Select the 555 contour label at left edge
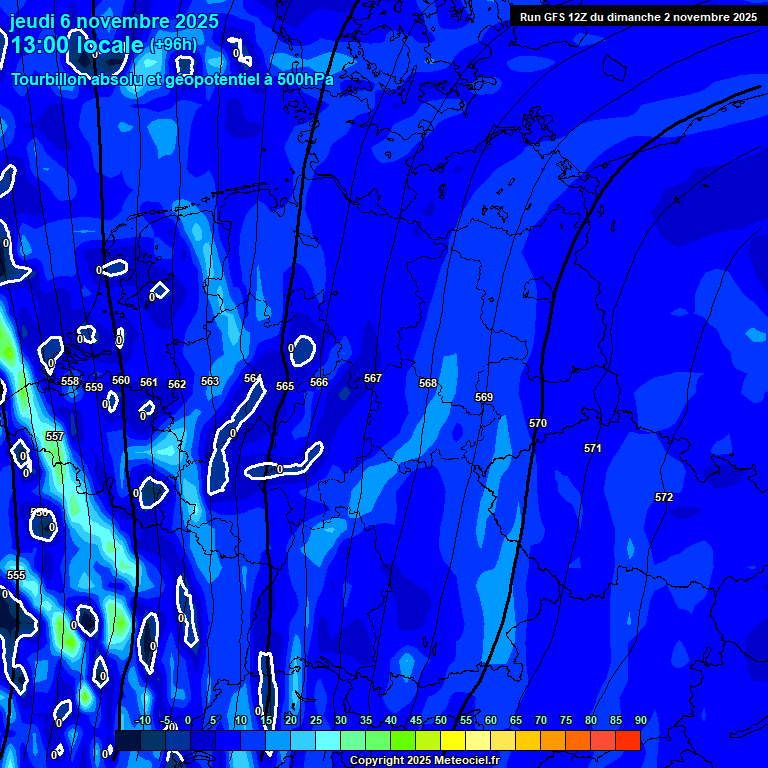The image size is (768, 768). pyautogui.click(x=16, y=575)
